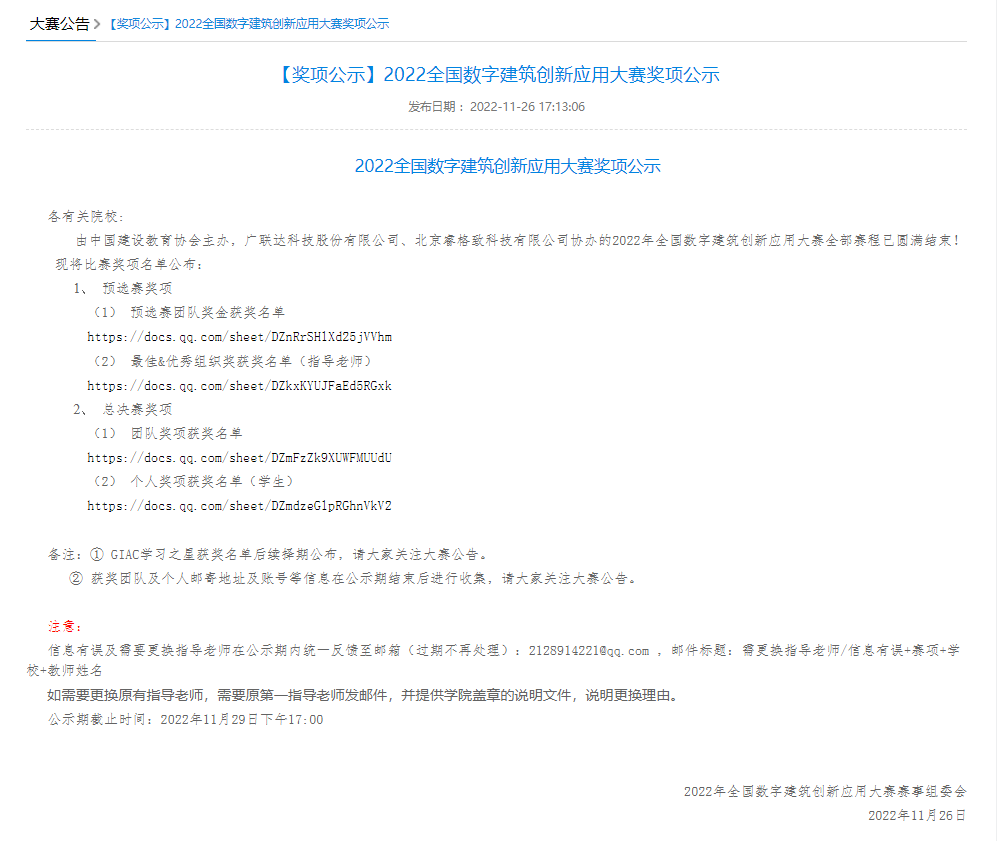Click the chevron arrow after 大赛公告
The image size is (997, 841).
pyautogui.click(x=97, y=24)
